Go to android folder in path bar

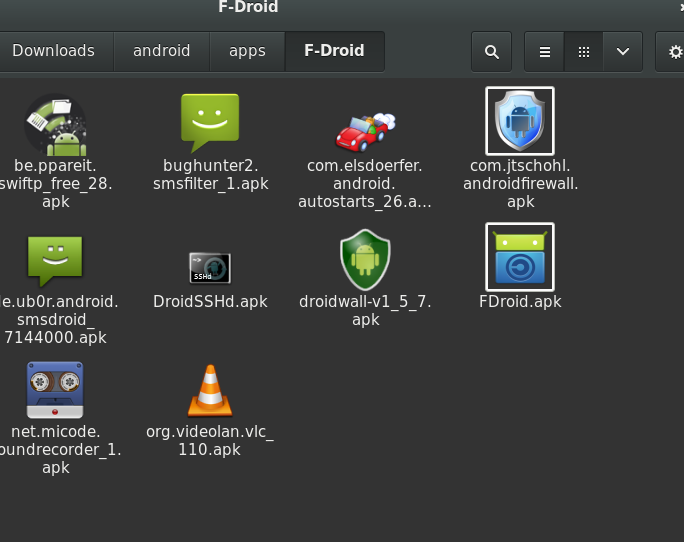tap(161, 51)
